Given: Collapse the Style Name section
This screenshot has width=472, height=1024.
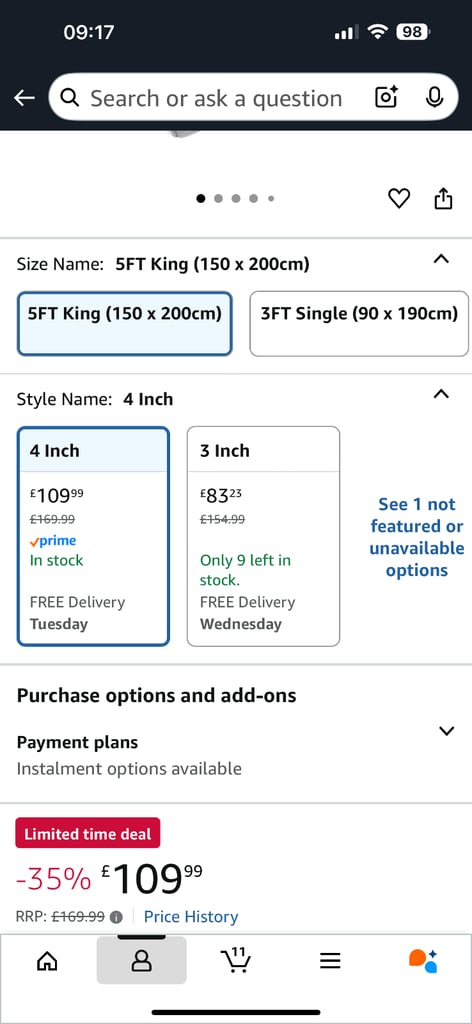Looking at the screenshot, I should (441, 394).
